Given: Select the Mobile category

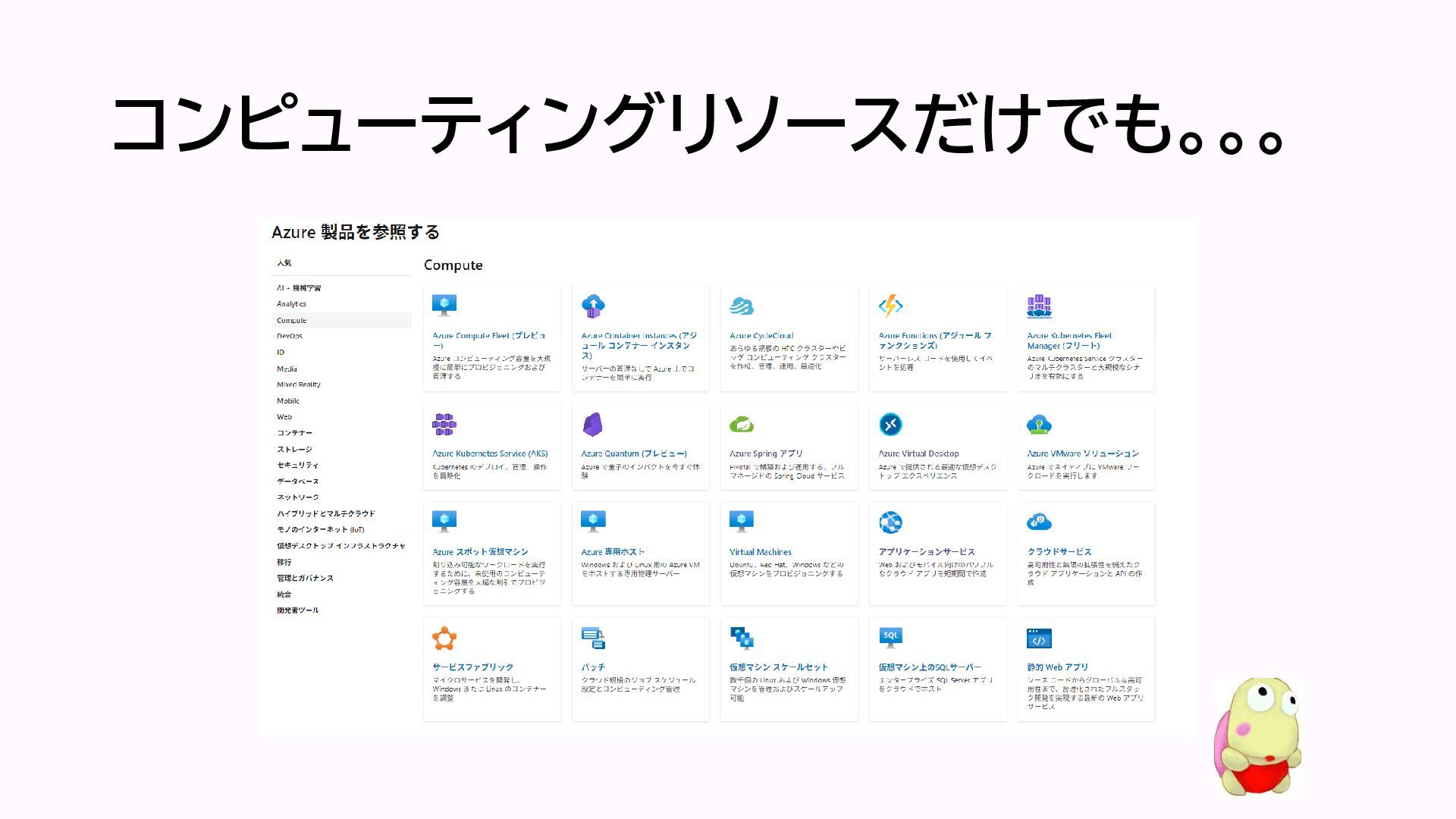Looking at the screenshot, I should pos(288,401).
